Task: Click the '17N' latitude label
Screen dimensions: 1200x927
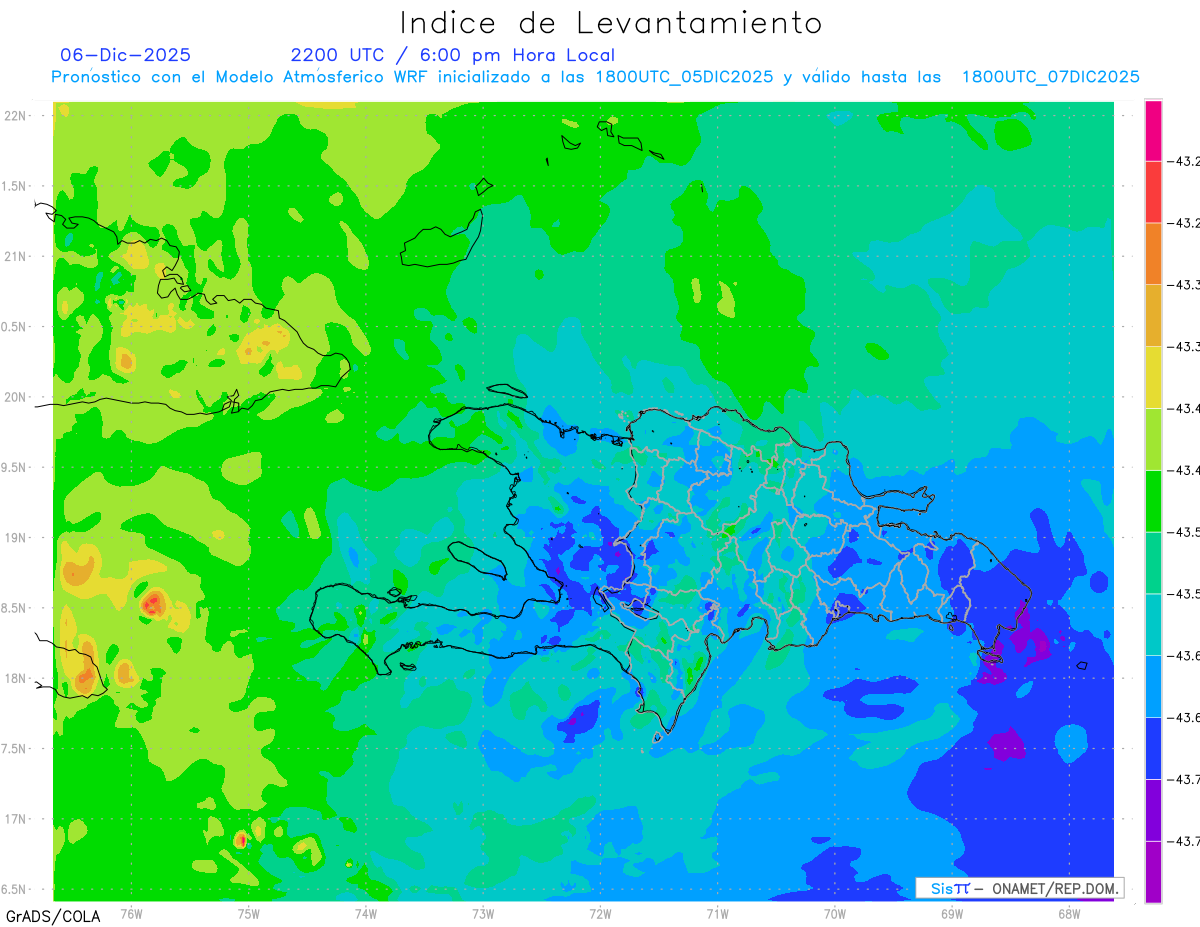Action: 15,819
